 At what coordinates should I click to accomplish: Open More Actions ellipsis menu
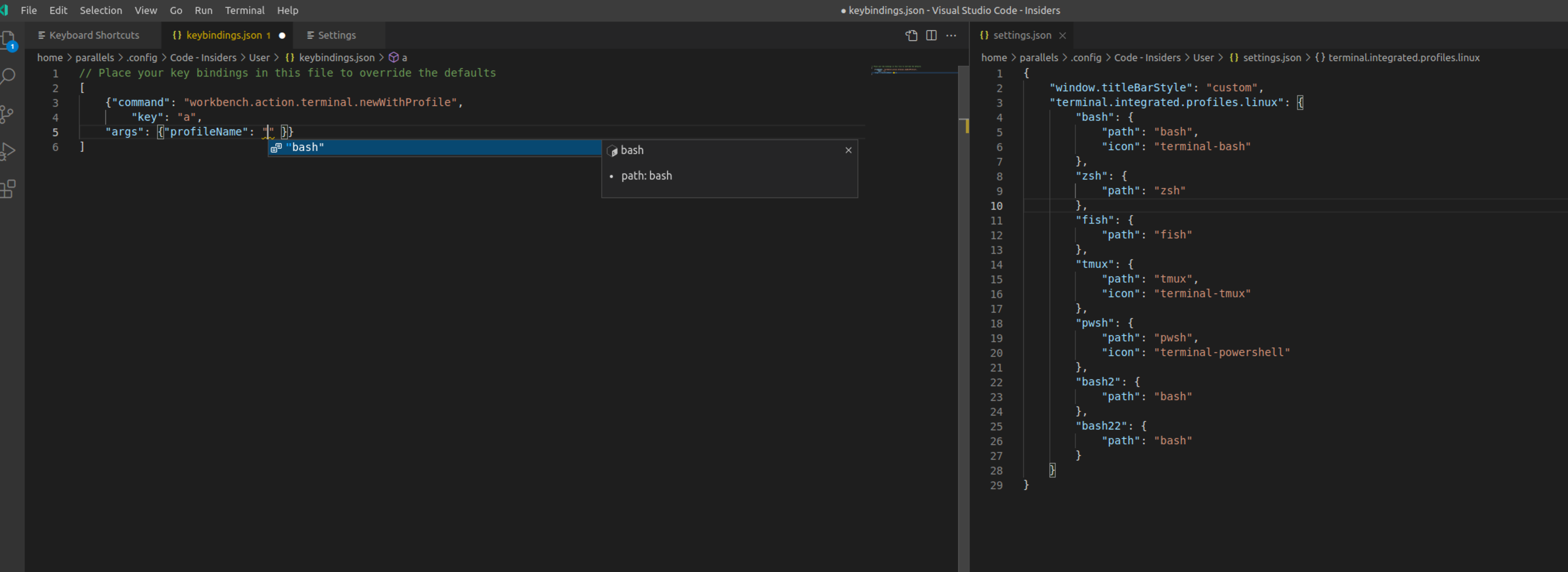pos(951,35)
